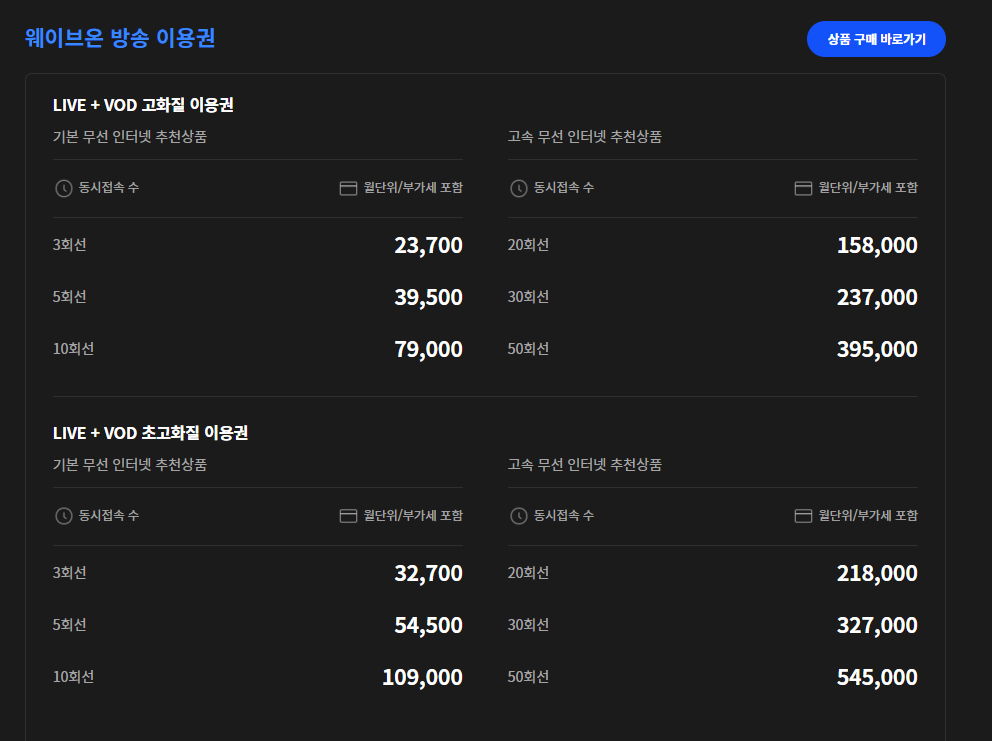Viewport: 992px width, 741px height.
Task: Click 30회선 label beside 327,000
Action: point(528,625)
